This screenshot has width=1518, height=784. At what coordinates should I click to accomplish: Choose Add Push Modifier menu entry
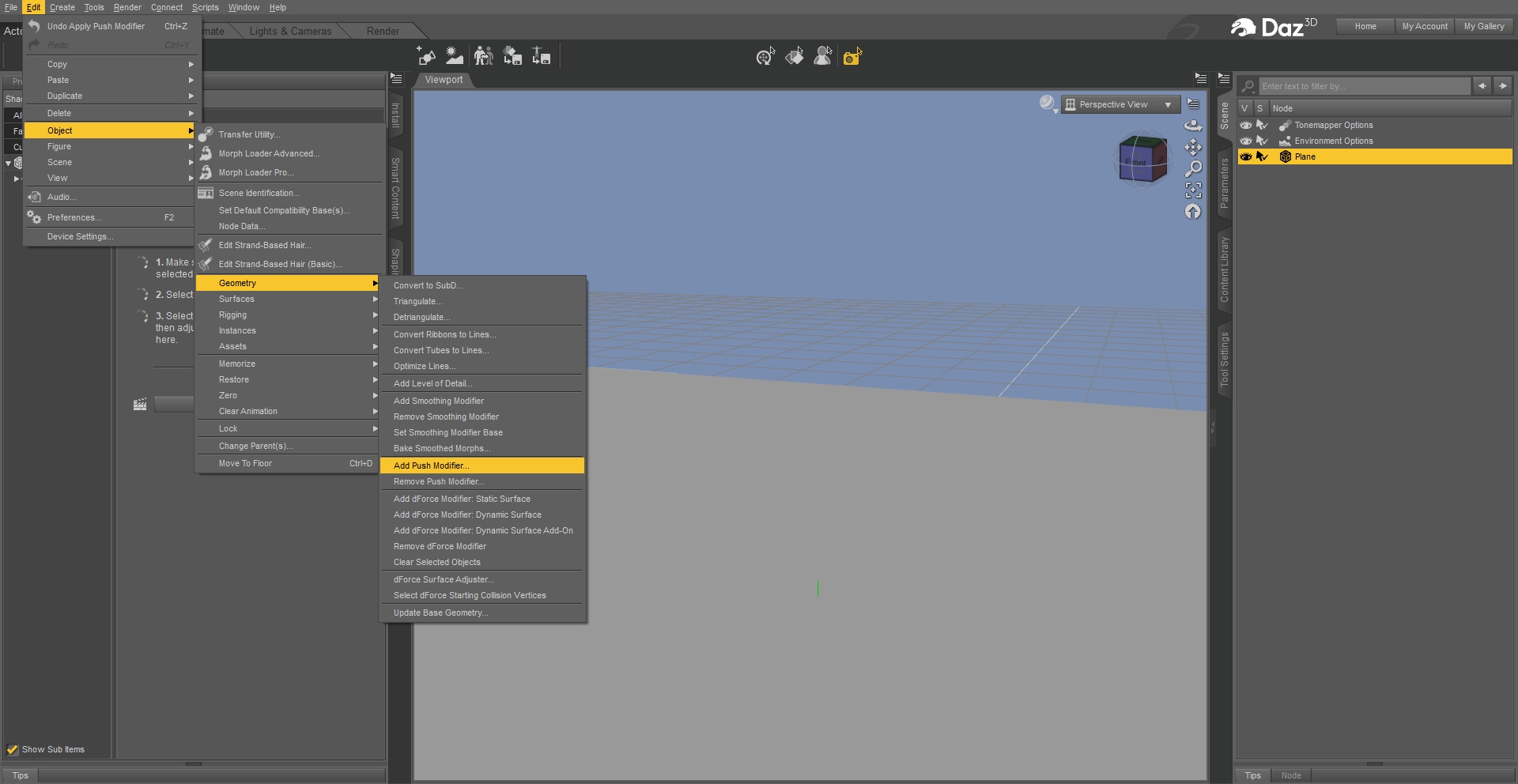click(x=482, y=465)
